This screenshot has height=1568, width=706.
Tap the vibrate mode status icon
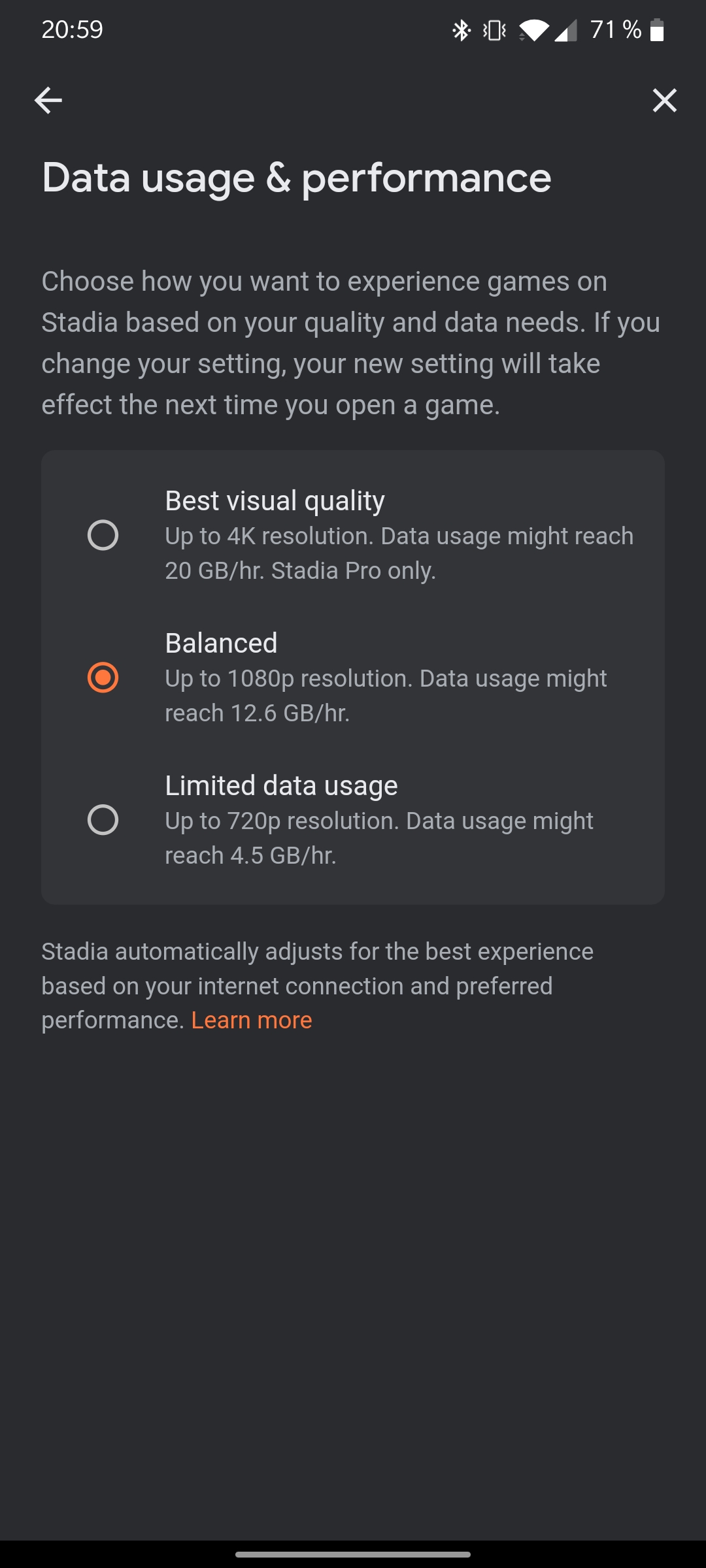pos(494,30)
